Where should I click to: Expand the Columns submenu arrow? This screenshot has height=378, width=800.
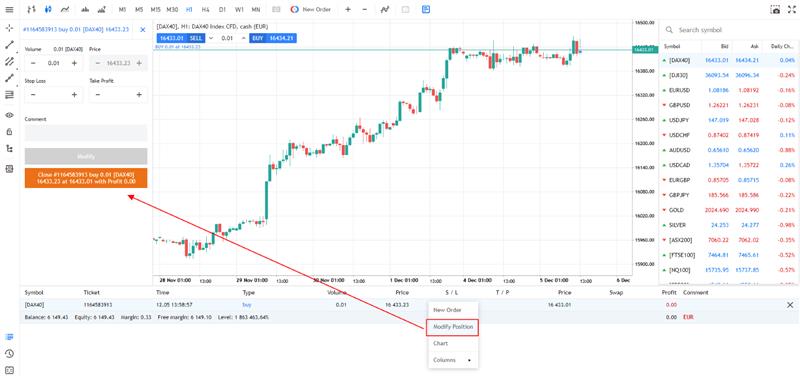[469, 360]
